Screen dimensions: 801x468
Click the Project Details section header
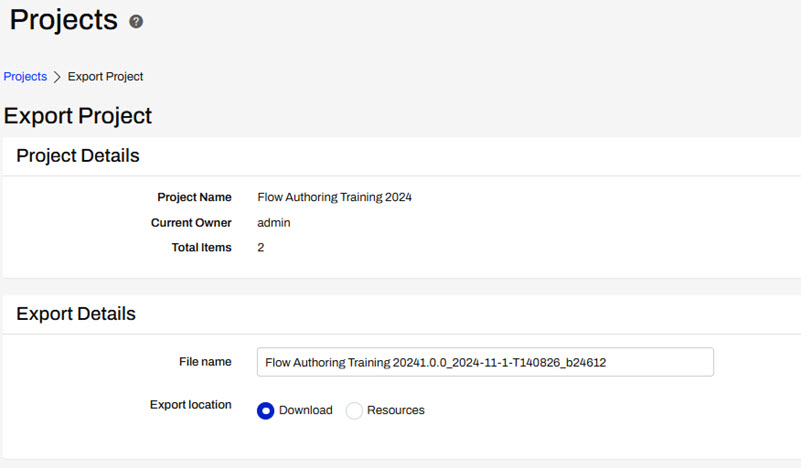point(78,155)
